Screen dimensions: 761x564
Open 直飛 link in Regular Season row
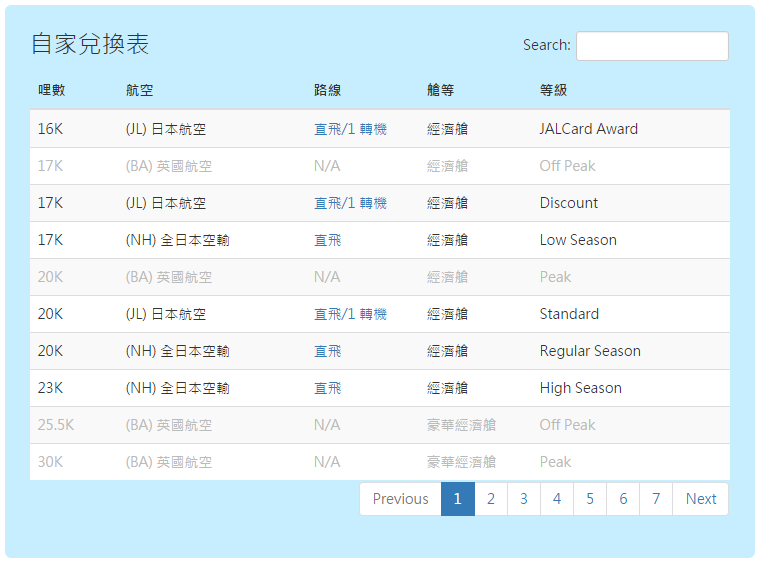328,351
